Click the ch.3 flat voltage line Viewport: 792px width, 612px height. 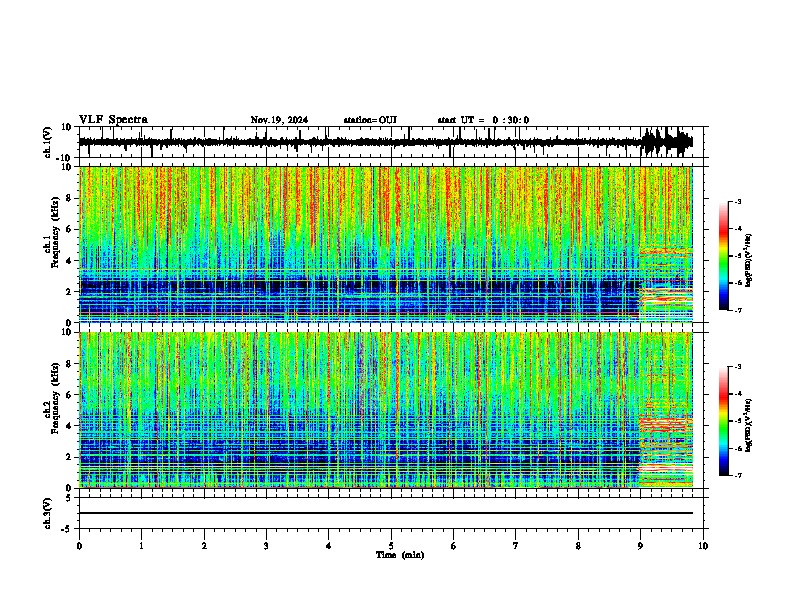coord(385,513)
